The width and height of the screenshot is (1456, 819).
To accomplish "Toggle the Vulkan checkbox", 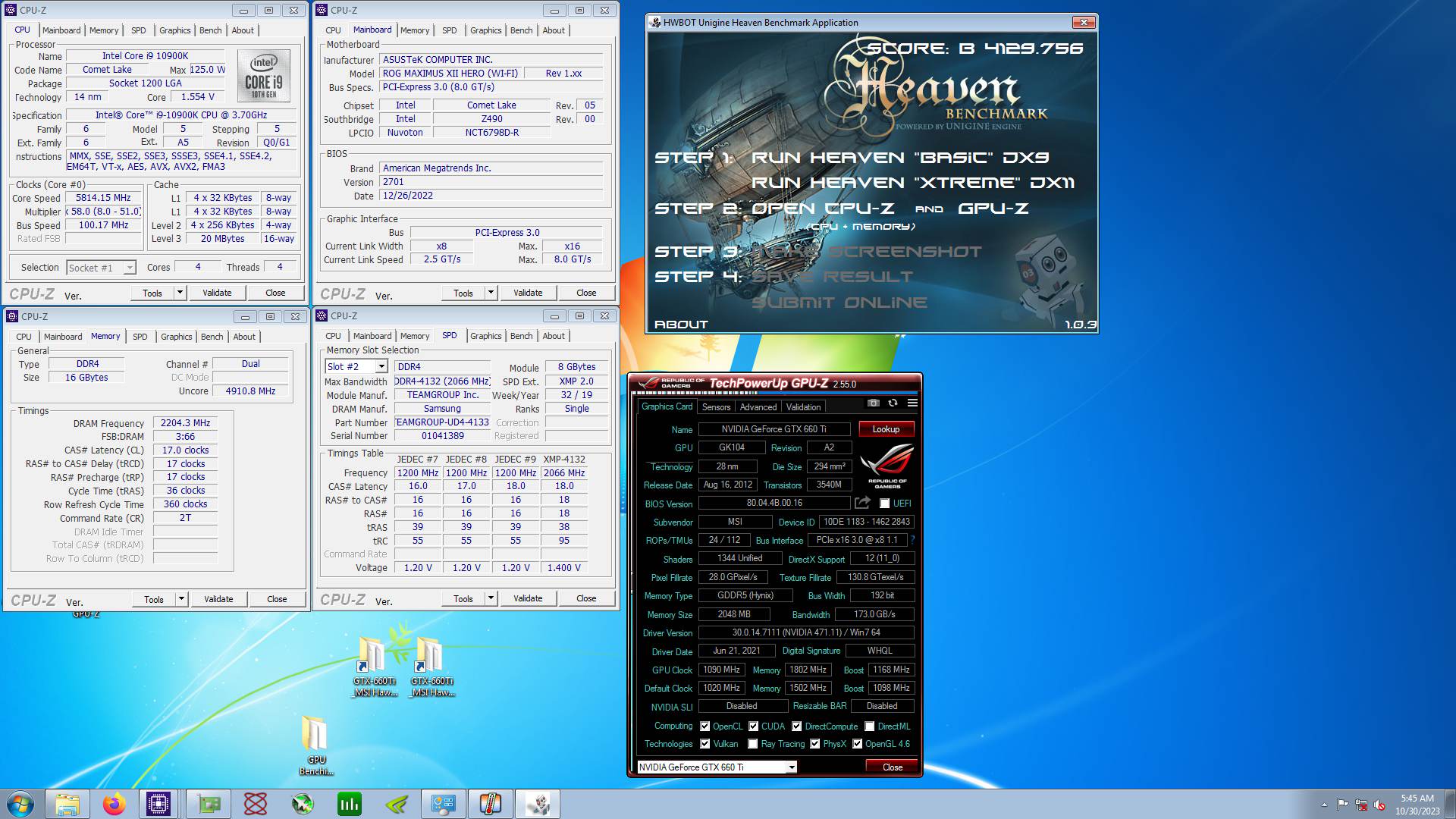I will point(704,744).
